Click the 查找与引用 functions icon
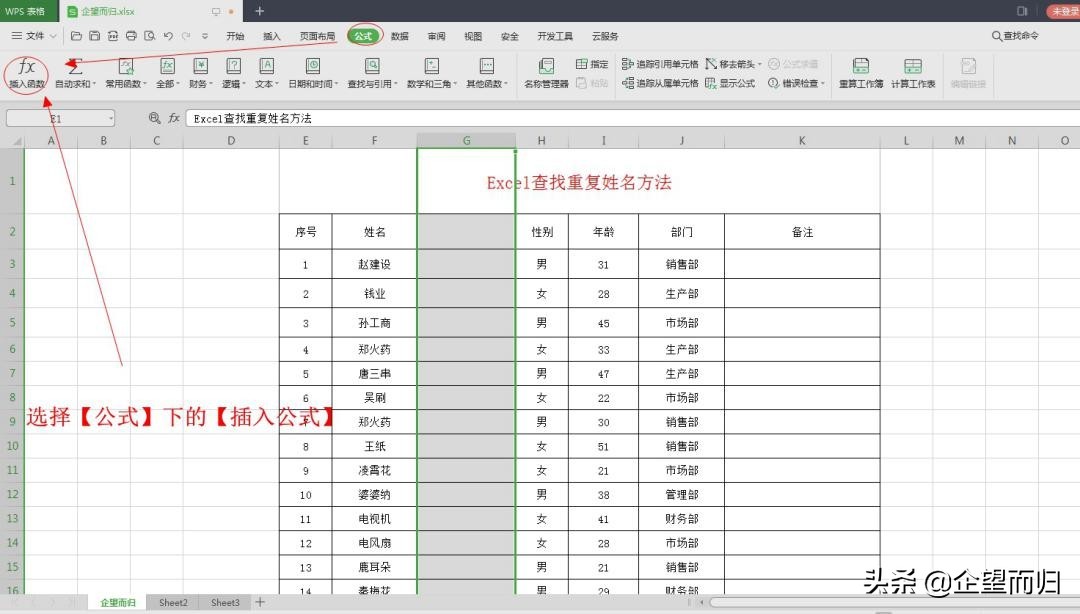 pos(372,67)
